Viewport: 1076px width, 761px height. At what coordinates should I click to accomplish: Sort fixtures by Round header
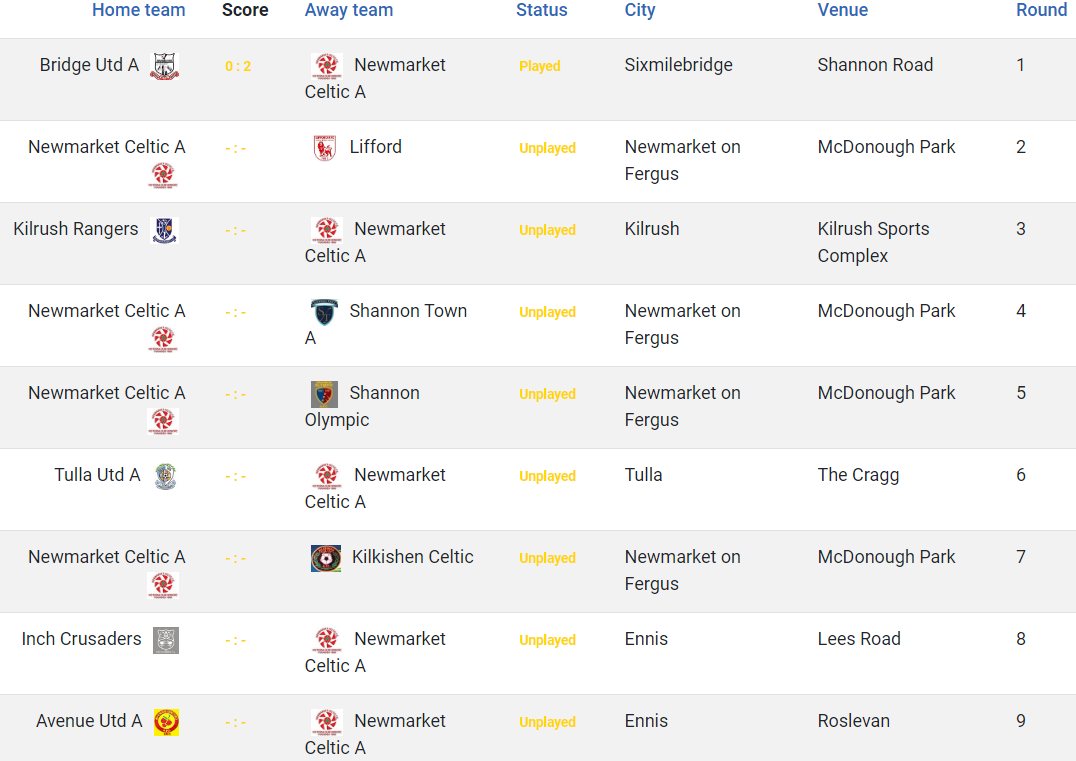pyautogui.click(x=1041, y=10)
